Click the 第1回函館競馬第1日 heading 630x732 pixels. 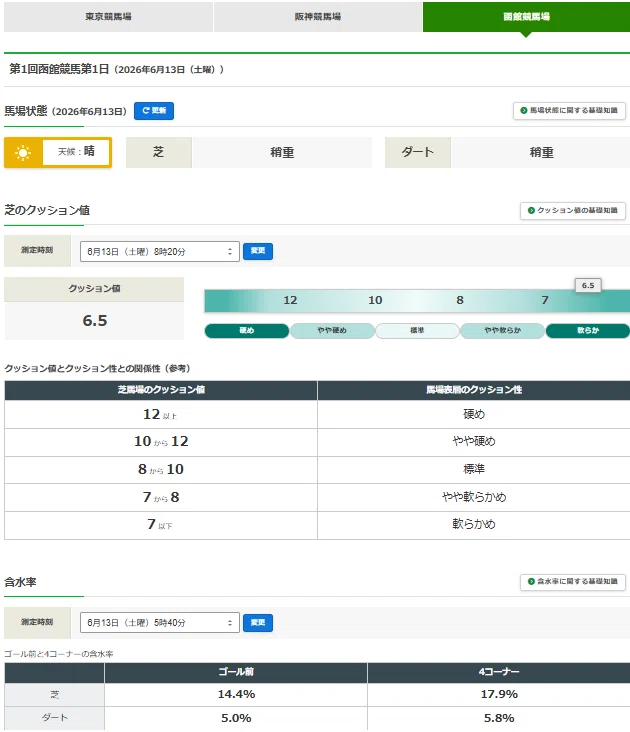click(x=59, y=69)
